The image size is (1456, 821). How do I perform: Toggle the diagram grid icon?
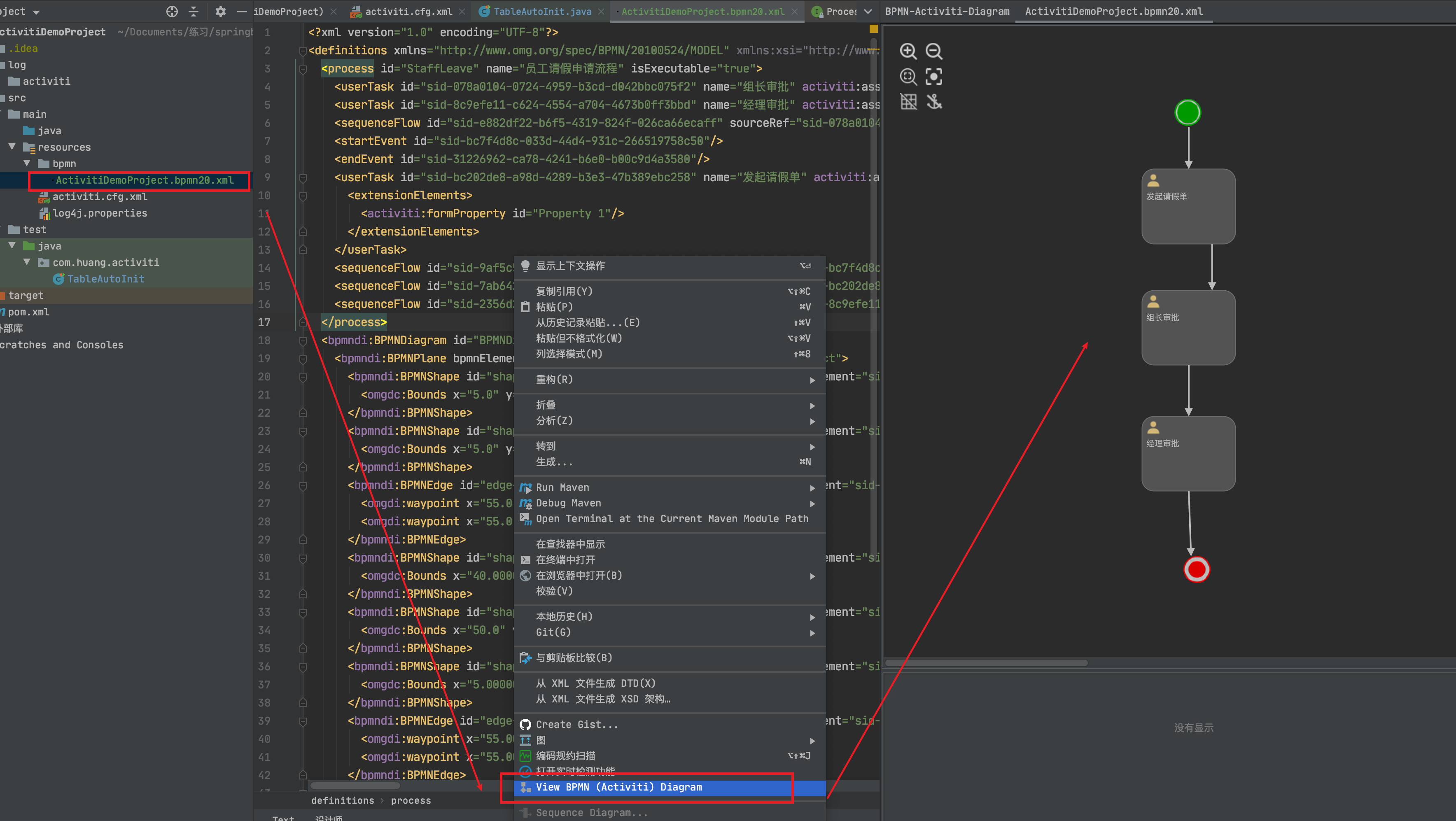tap(908, 102)
